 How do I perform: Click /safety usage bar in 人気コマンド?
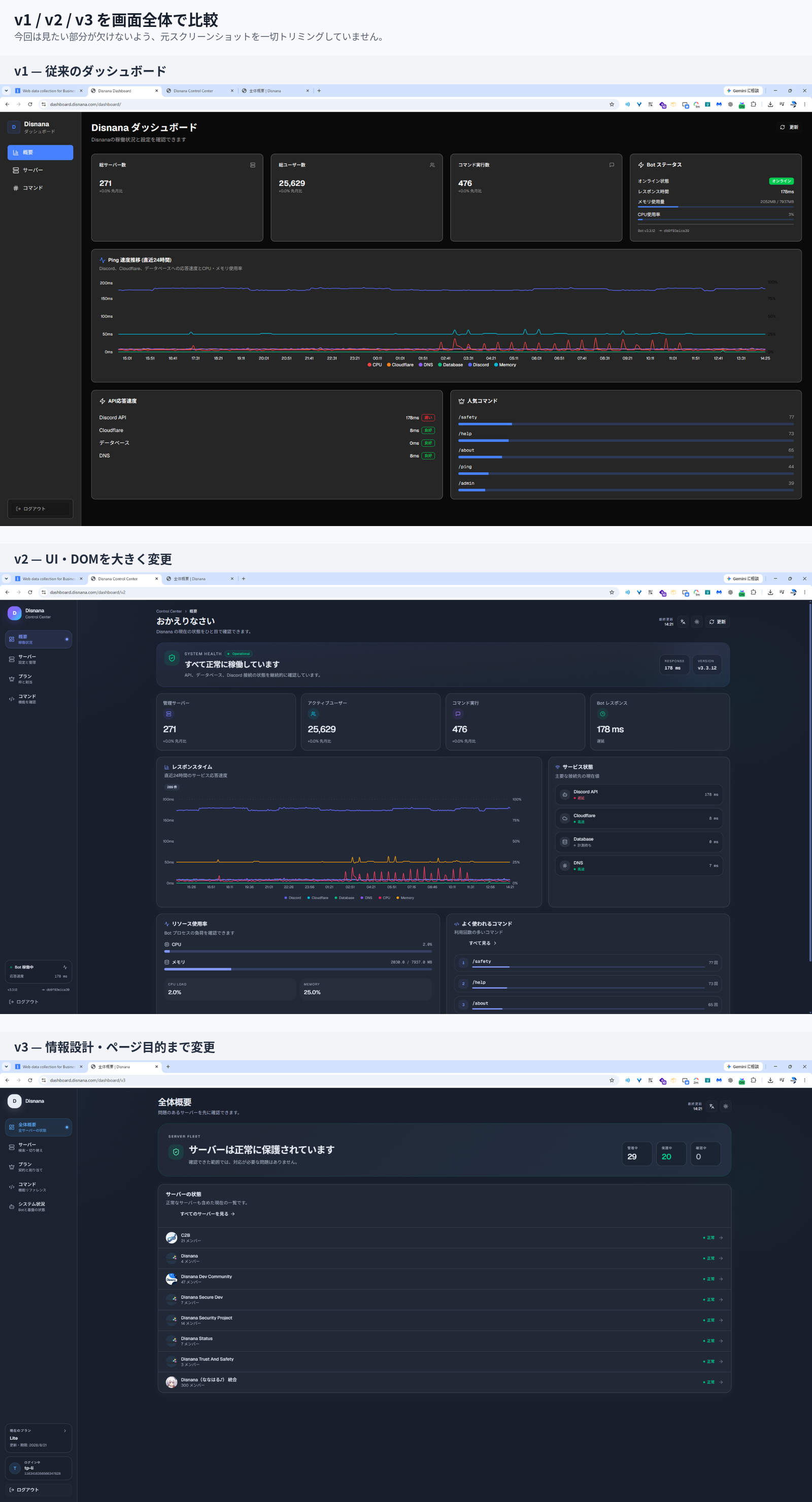[x=625, y=424]
